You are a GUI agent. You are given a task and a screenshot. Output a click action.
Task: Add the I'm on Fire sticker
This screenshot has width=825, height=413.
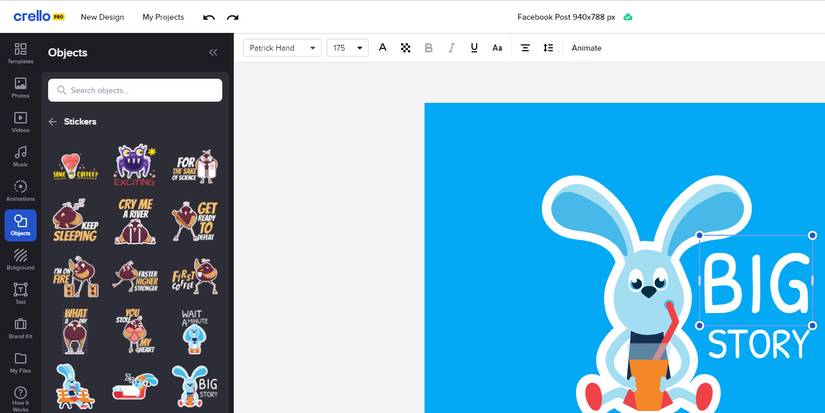(75, 277)
